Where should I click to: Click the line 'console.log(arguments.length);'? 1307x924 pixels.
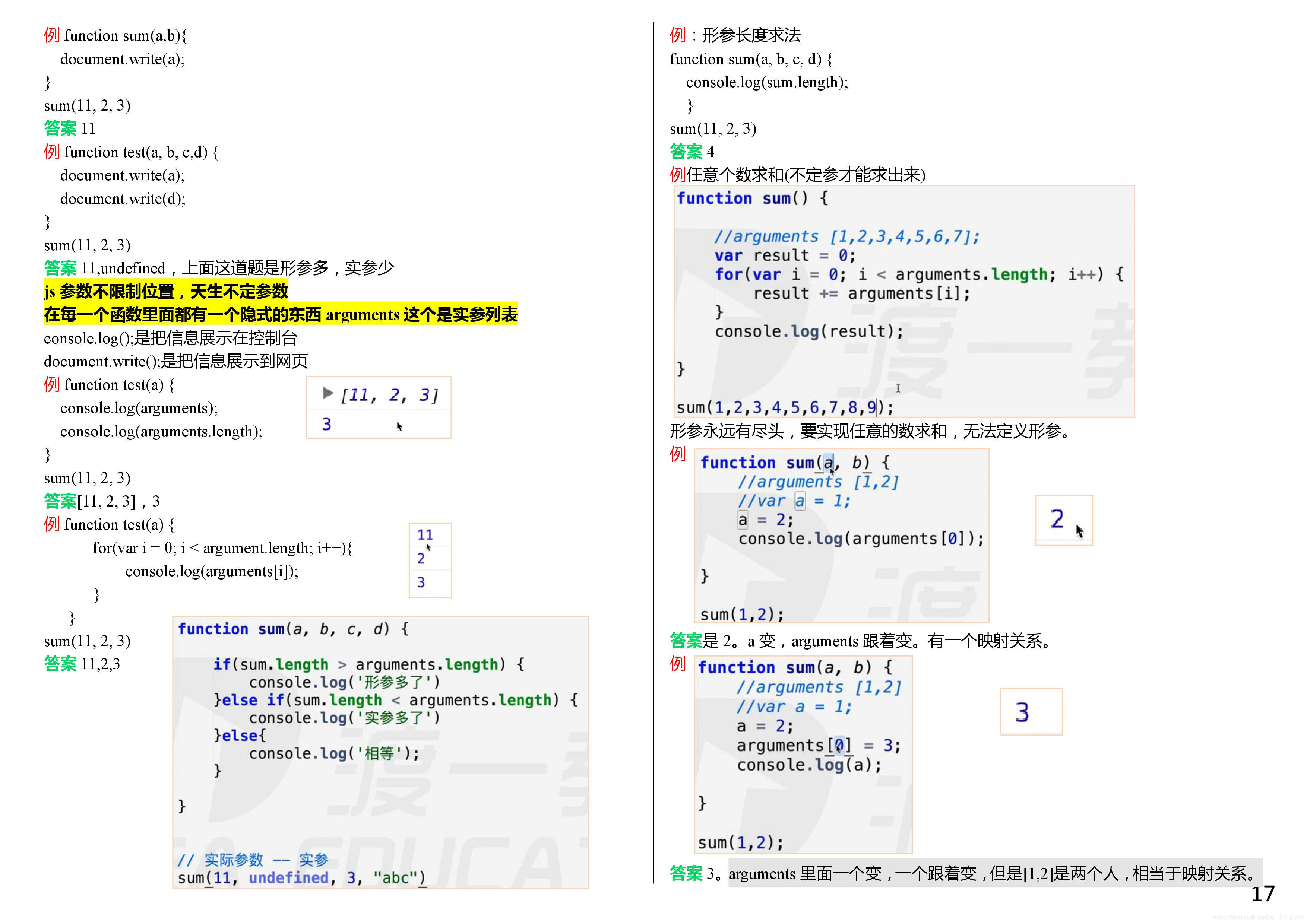click(x=162, y=431)
